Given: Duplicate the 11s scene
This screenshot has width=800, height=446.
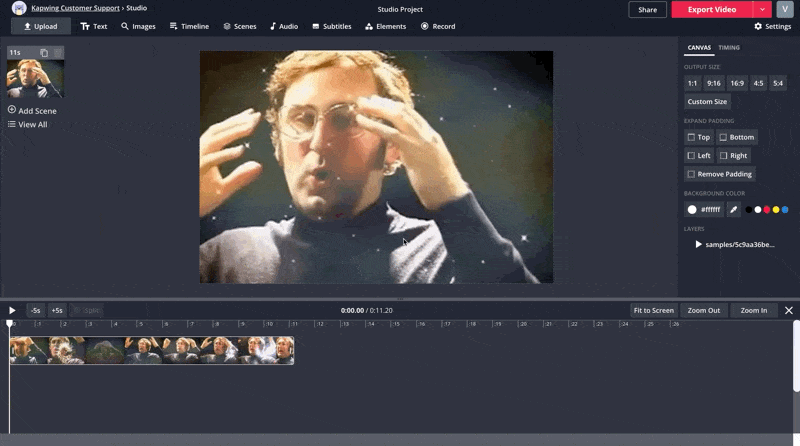Looking at the screenshot, I should (x=44, y=52).
